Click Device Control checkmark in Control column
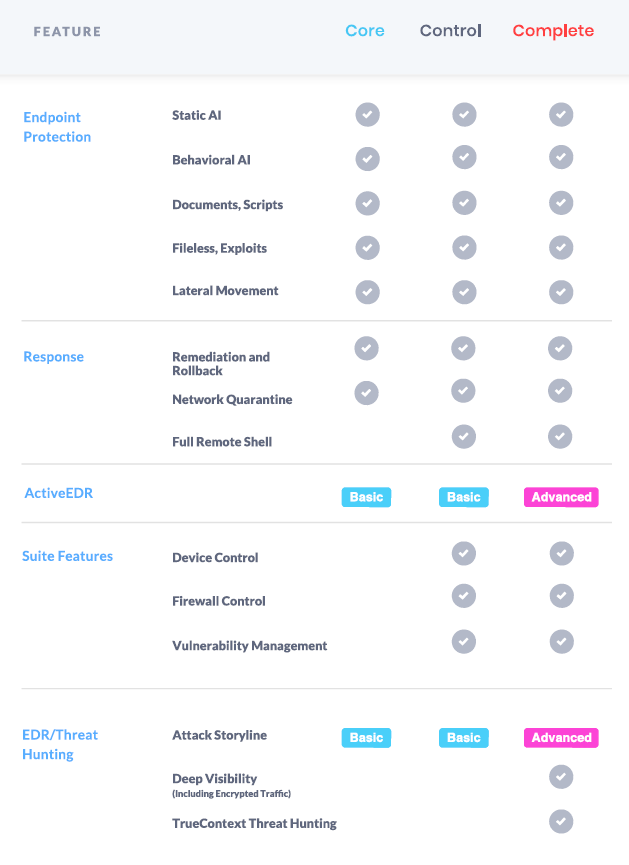Image resolution: width=629 pixels, height=865 pixels. 463,553
